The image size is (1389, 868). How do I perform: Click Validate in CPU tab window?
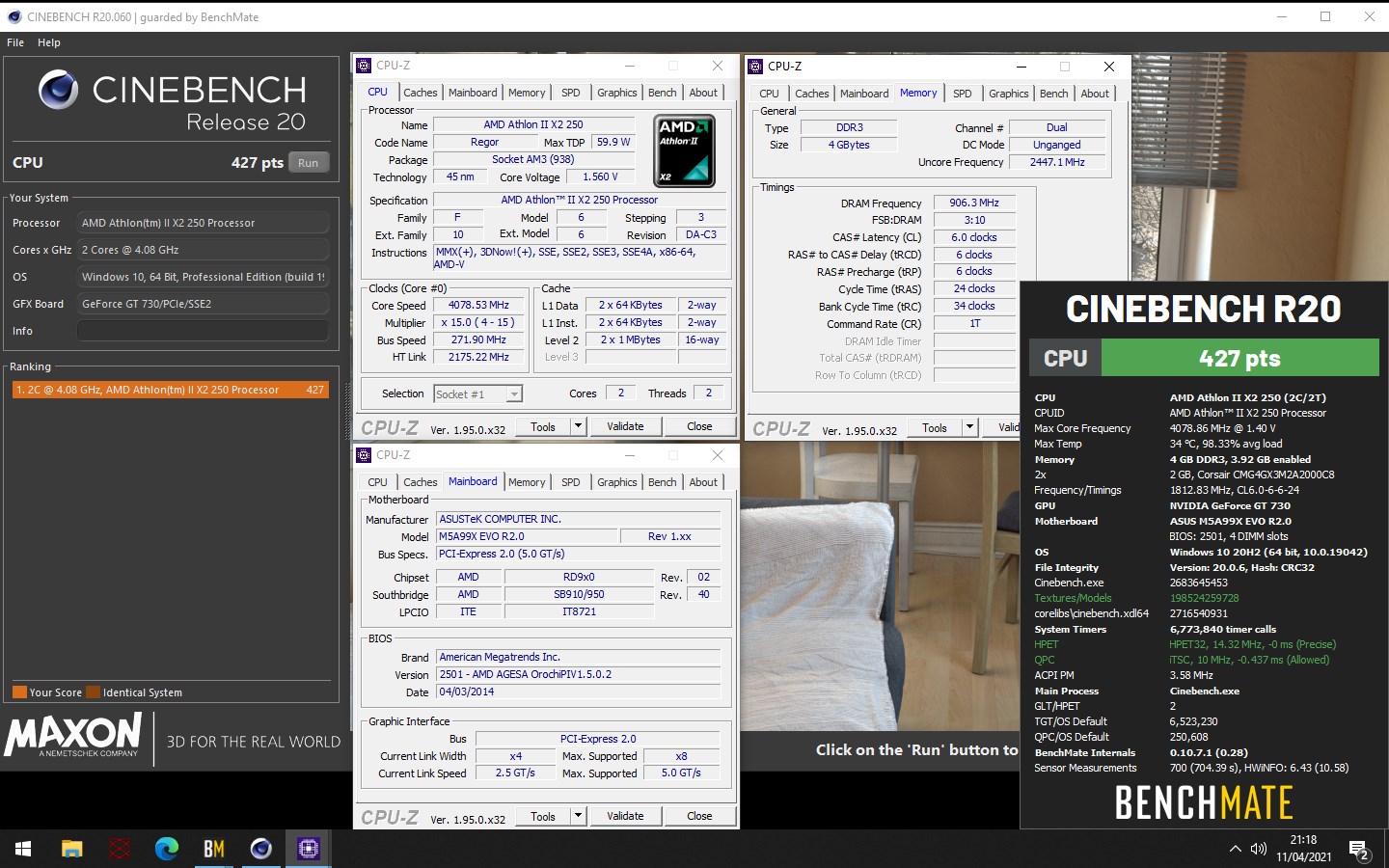[x=625, y=426]
